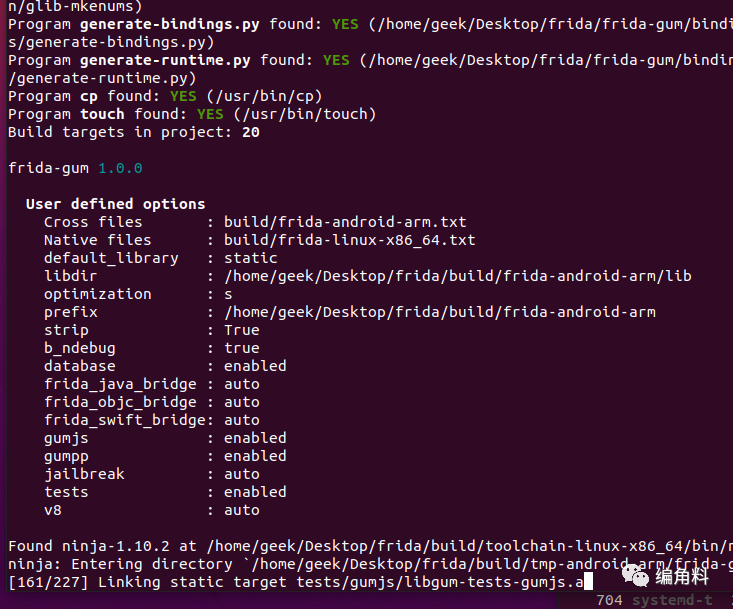Screen dimensions: 733x609
Task: Click the '(/usr/bin/cp)' path text
Action: [264, 96]
